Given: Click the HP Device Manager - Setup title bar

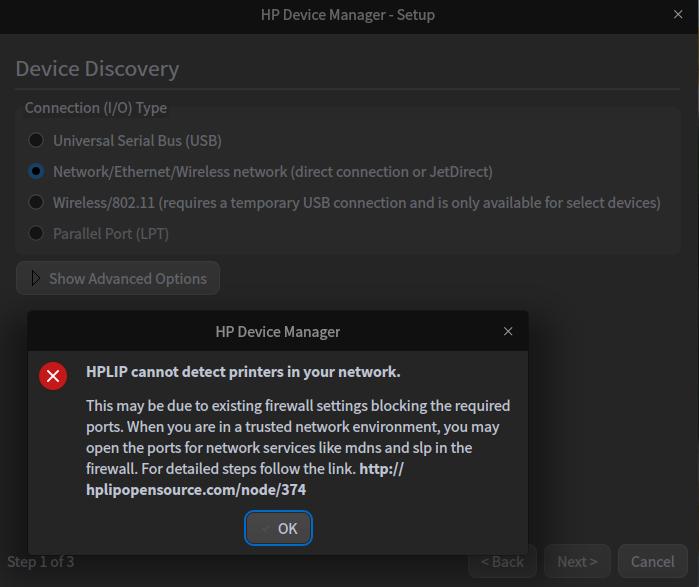Looking at the screenshot, I should (347, 15).
